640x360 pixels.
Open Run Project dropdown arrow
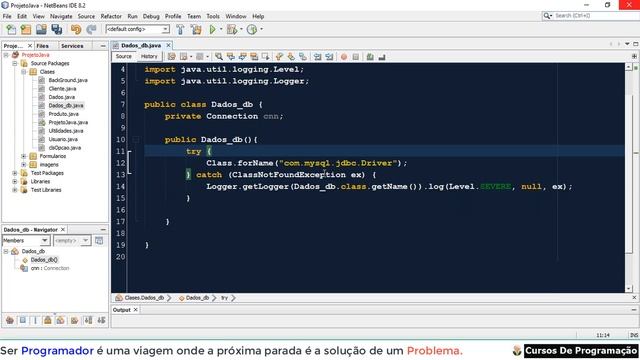click(x=221, y=29)
